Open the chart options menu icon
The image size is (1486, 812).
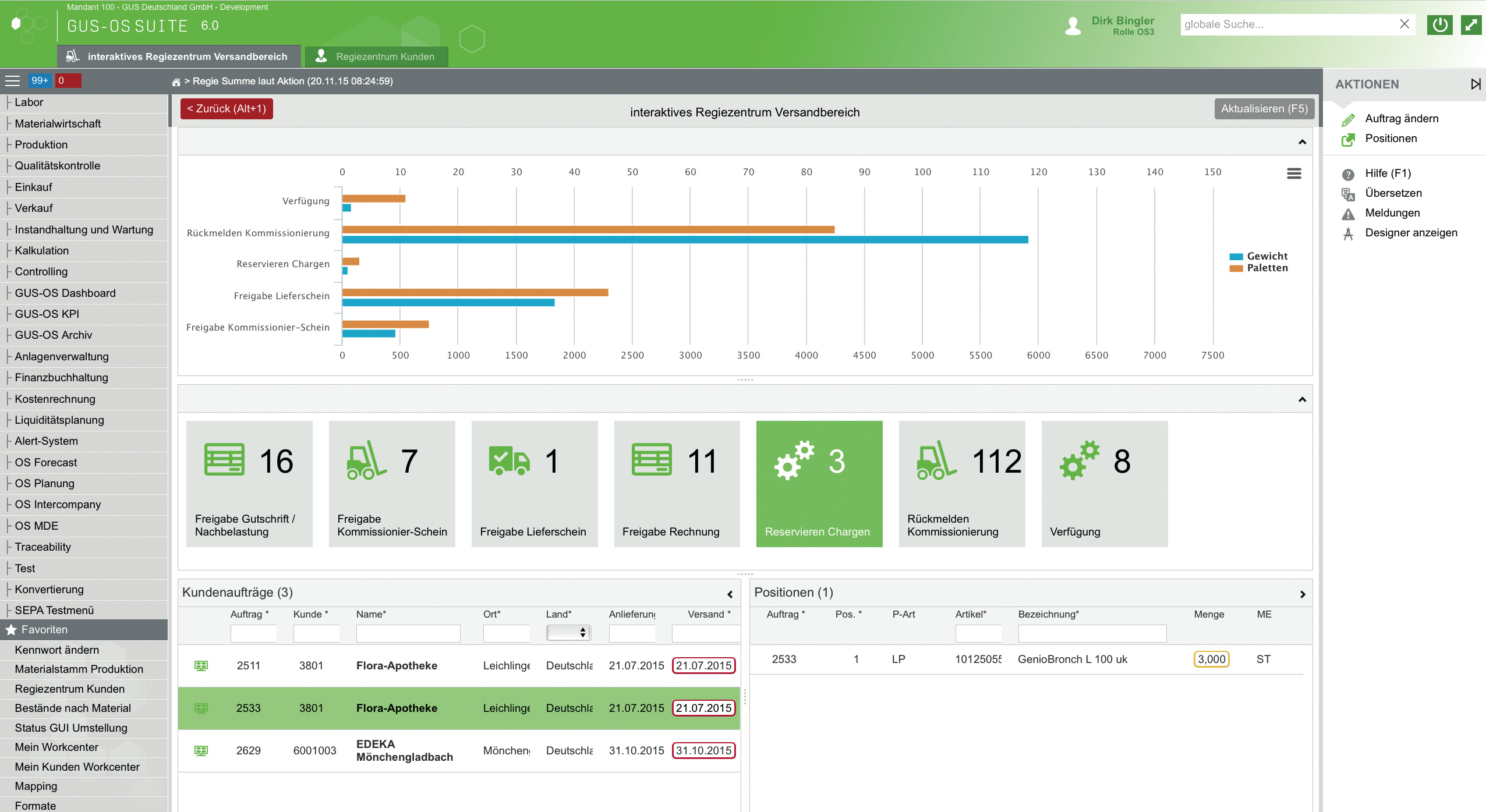pyautogui.click(x=1294, y=173)
